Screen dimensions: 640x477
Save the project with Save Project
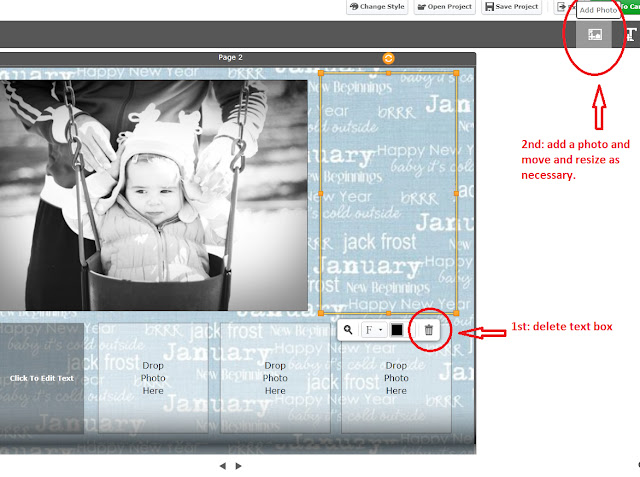pos(512,7)
